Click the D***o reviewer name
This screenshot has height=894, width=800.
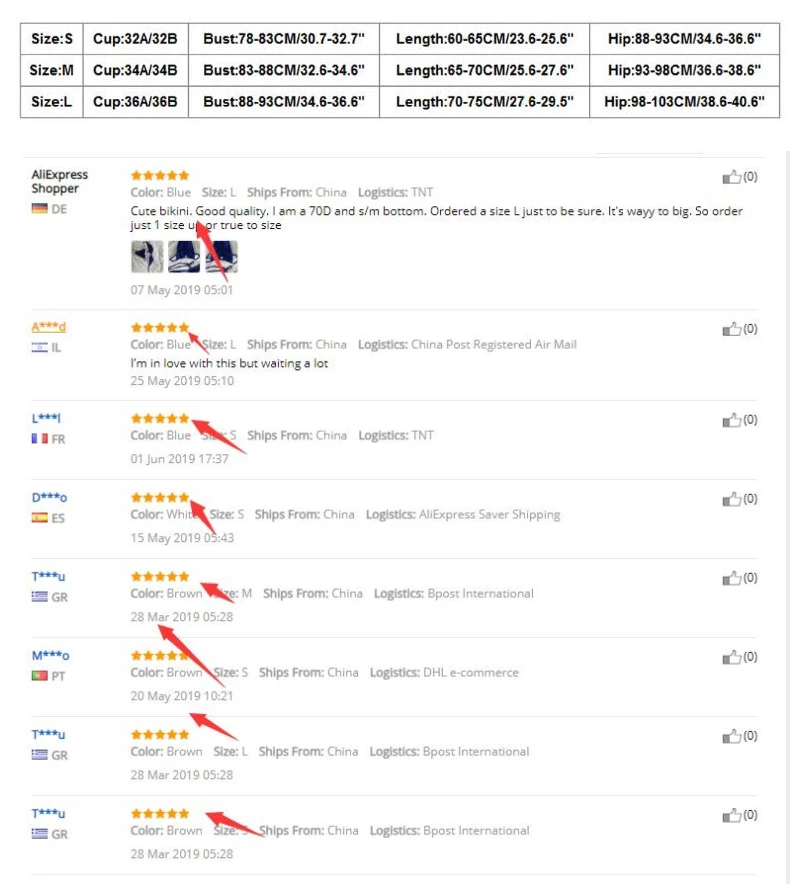tap(49, 497)
